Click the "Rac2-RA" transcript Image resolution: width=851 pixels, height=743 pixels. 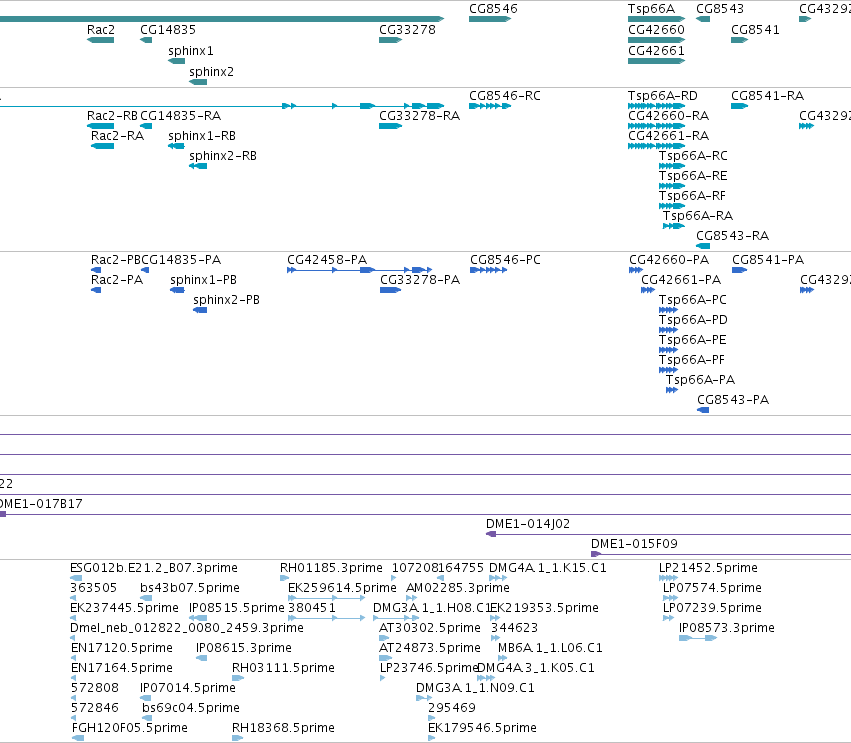coord(117,136)
